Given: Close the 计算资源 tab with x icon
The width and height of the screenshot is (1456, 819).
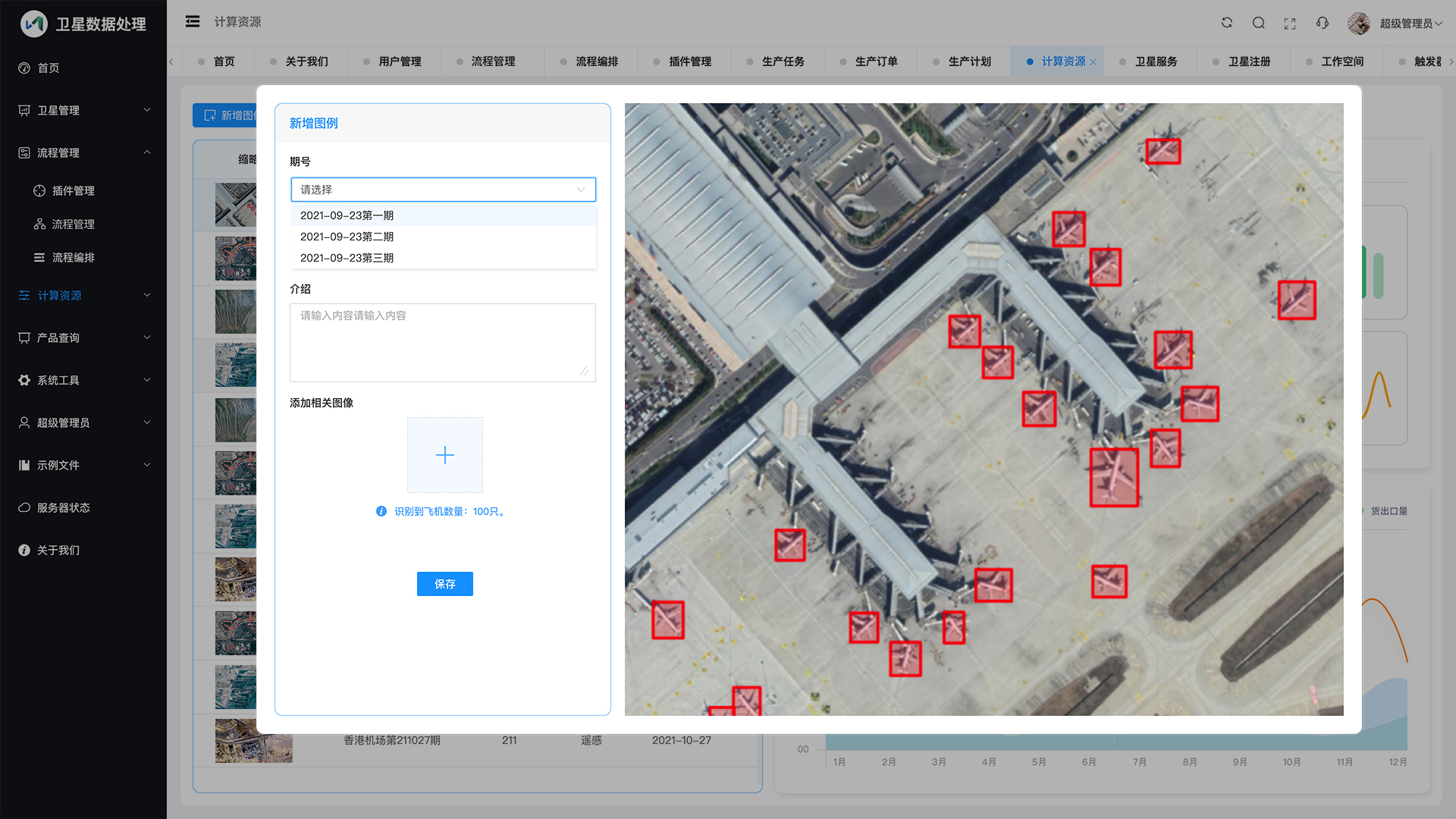Looking at the screenshot, I should (1093, 62).
